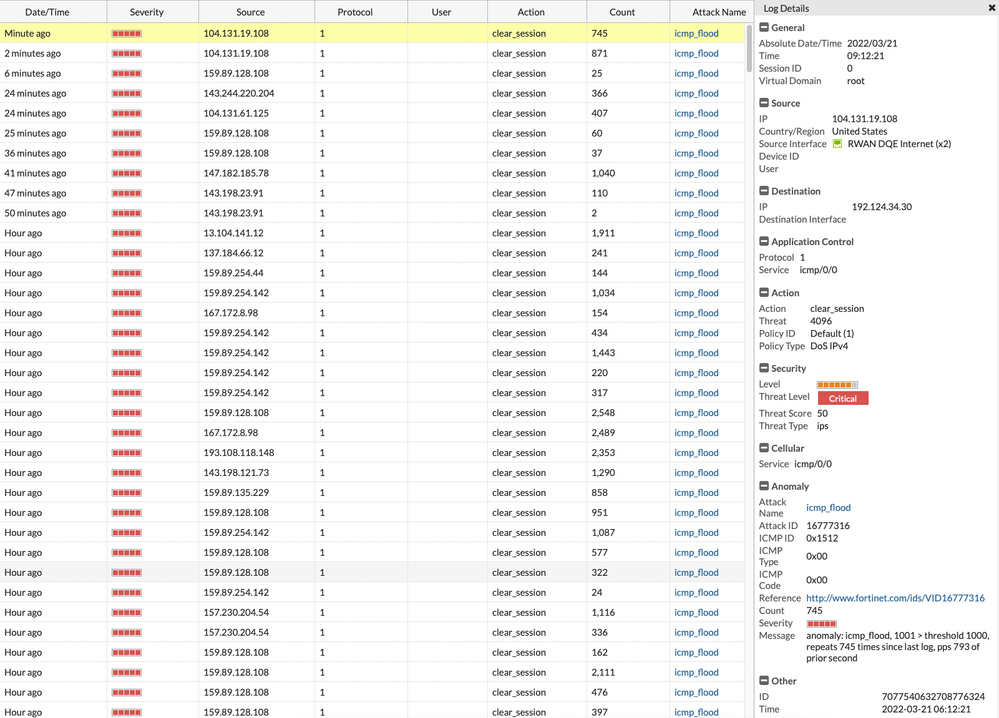Click severity bar icon in Minute ago row

point(126,34)
